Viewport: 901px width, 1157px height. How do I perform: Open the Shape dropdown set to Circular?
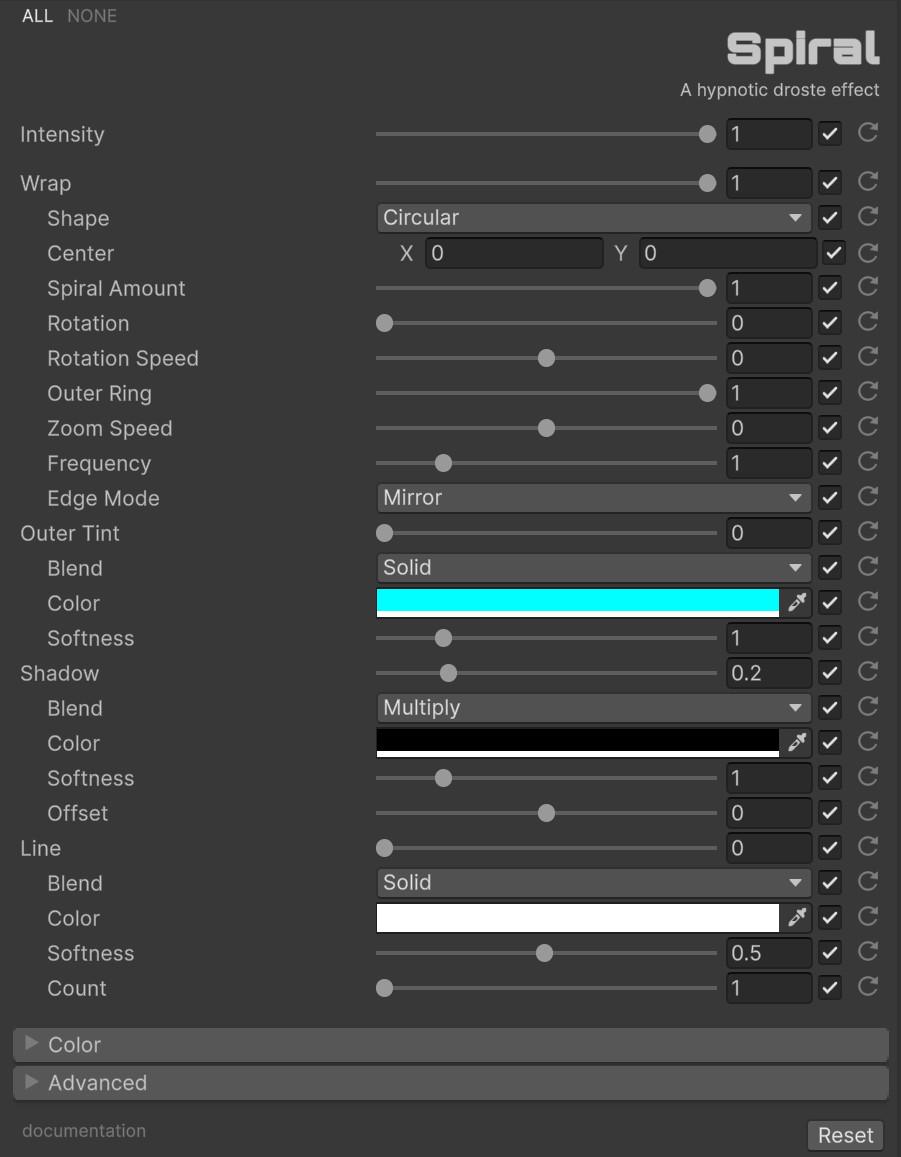(593, 218)
